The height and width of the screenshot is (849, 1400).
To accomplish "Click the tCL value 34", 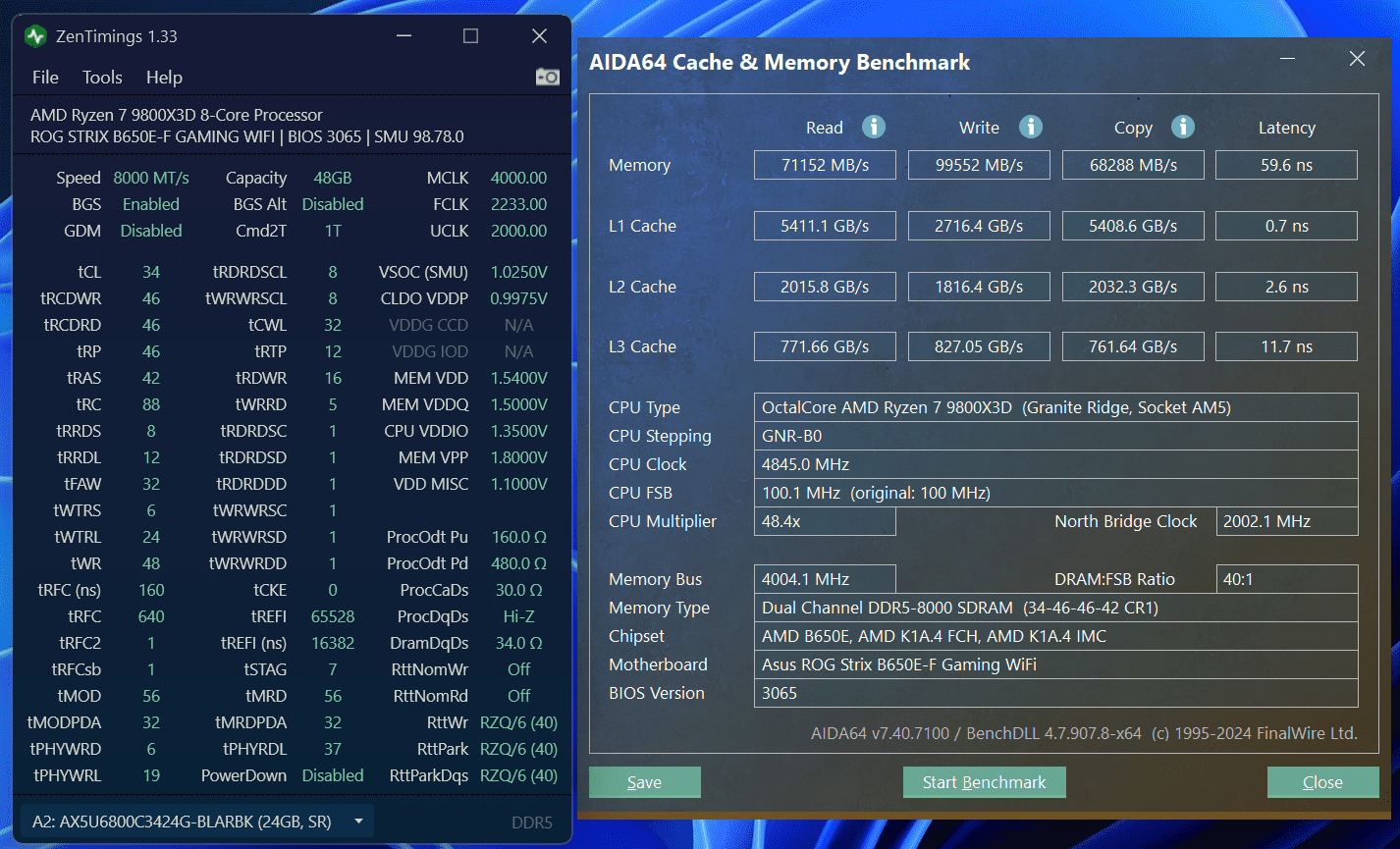I will (x=151, y=272).
